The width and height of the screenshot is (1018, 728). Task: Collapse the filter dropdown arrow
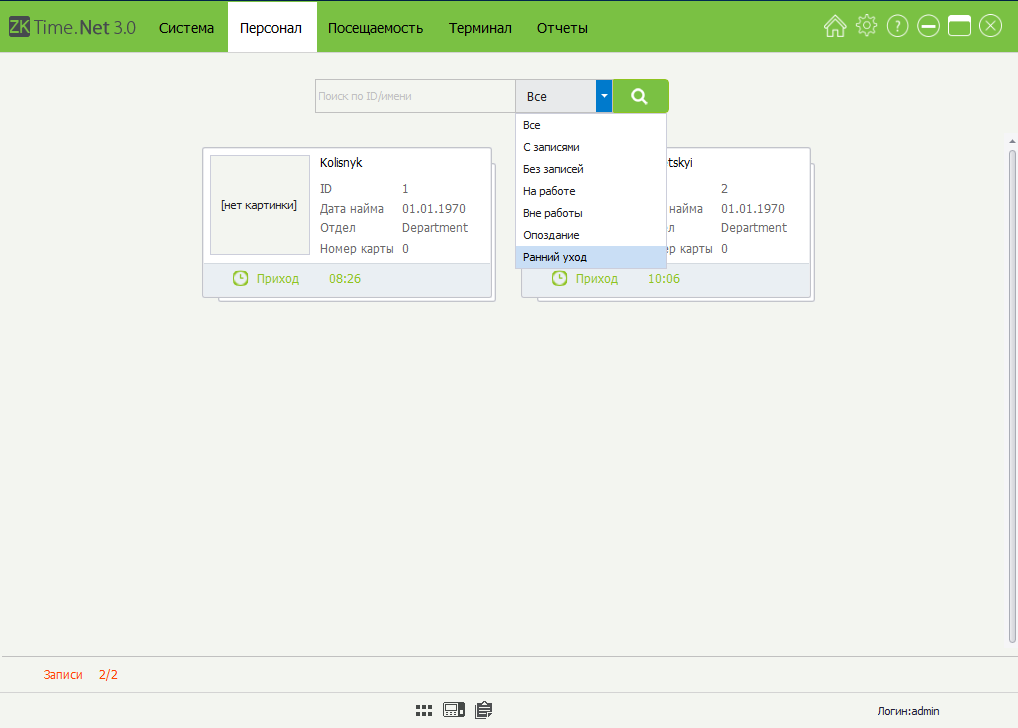click(x=604, y=96)
